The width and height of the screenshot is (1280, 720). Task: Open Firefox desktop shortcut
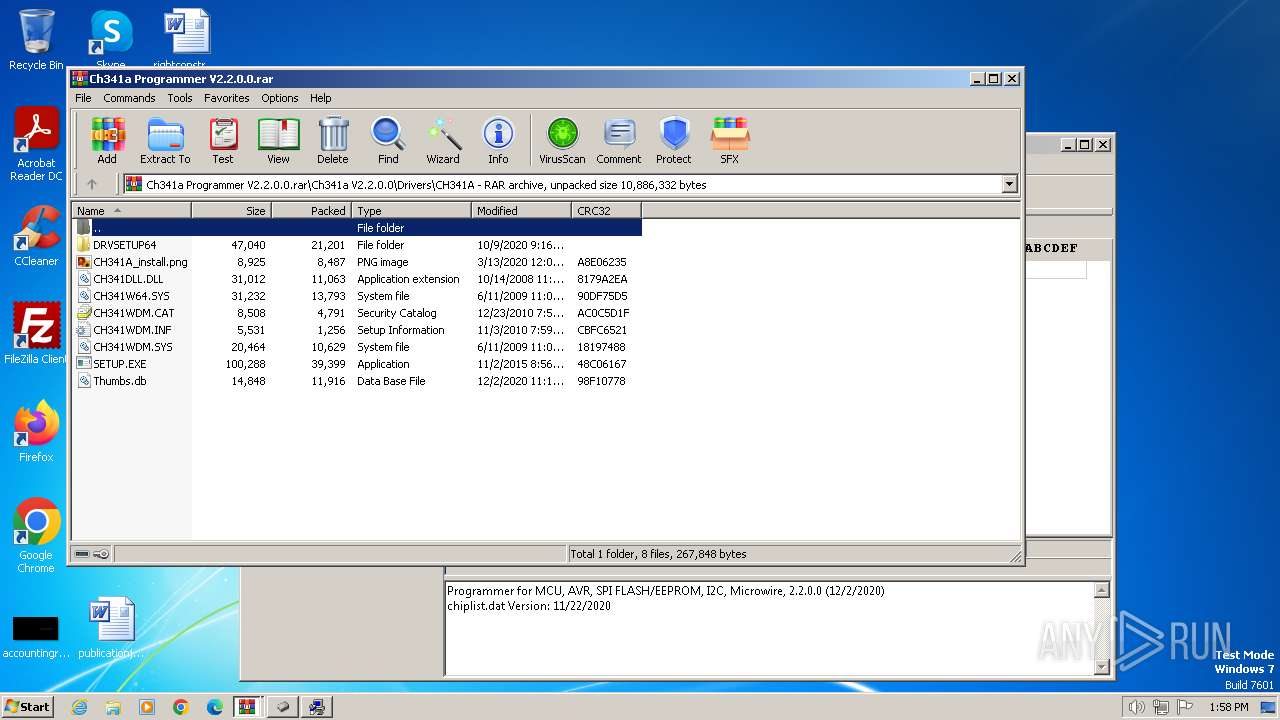[36, 432]
